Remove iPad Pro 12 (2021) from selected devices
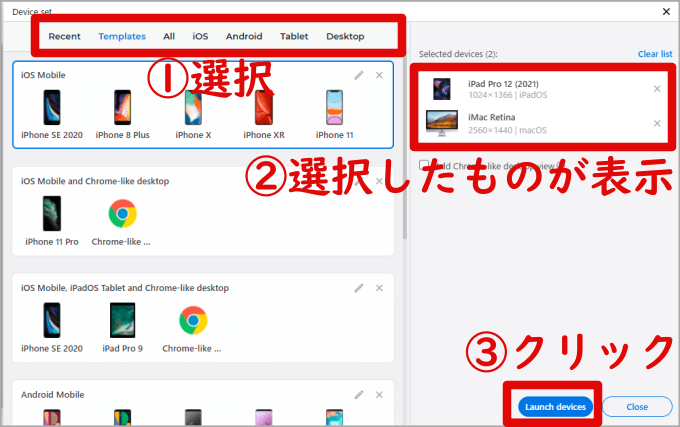Screen dimensions: 680x427 click(x=657, y=89)
